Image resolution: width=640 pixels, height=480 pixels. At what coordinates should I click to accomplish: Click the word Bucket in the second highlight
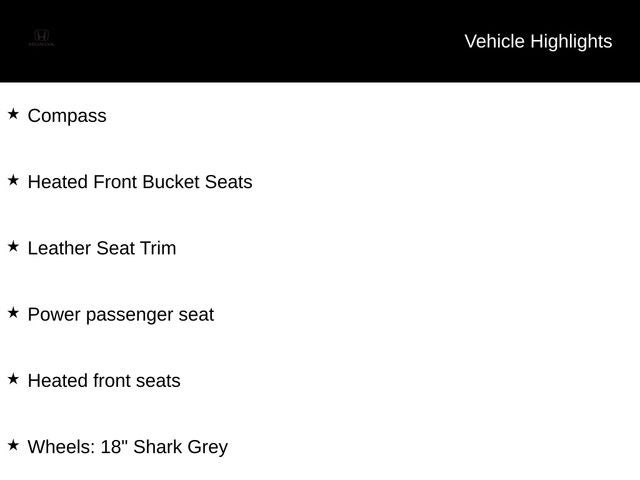pos(171,182)
